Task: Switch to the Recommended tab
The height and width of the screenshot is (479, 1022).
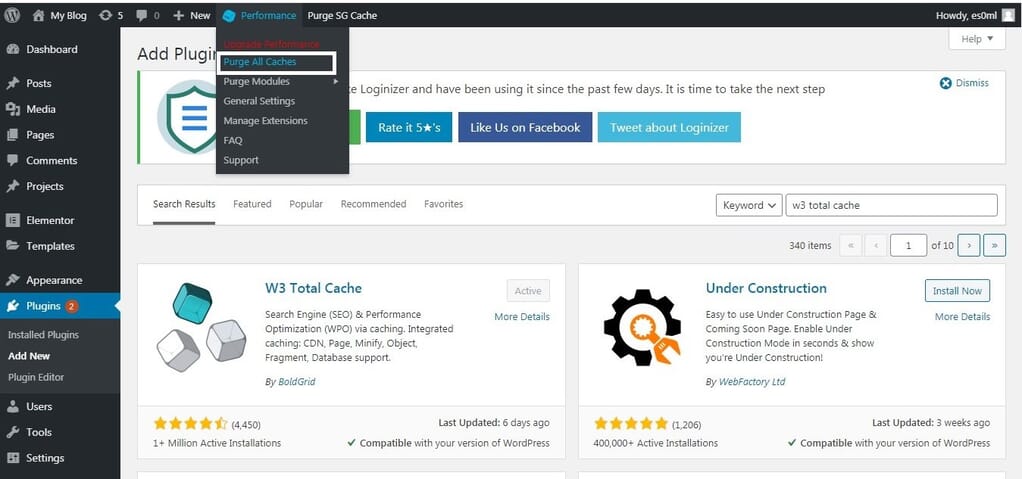Action: point(373,204)
